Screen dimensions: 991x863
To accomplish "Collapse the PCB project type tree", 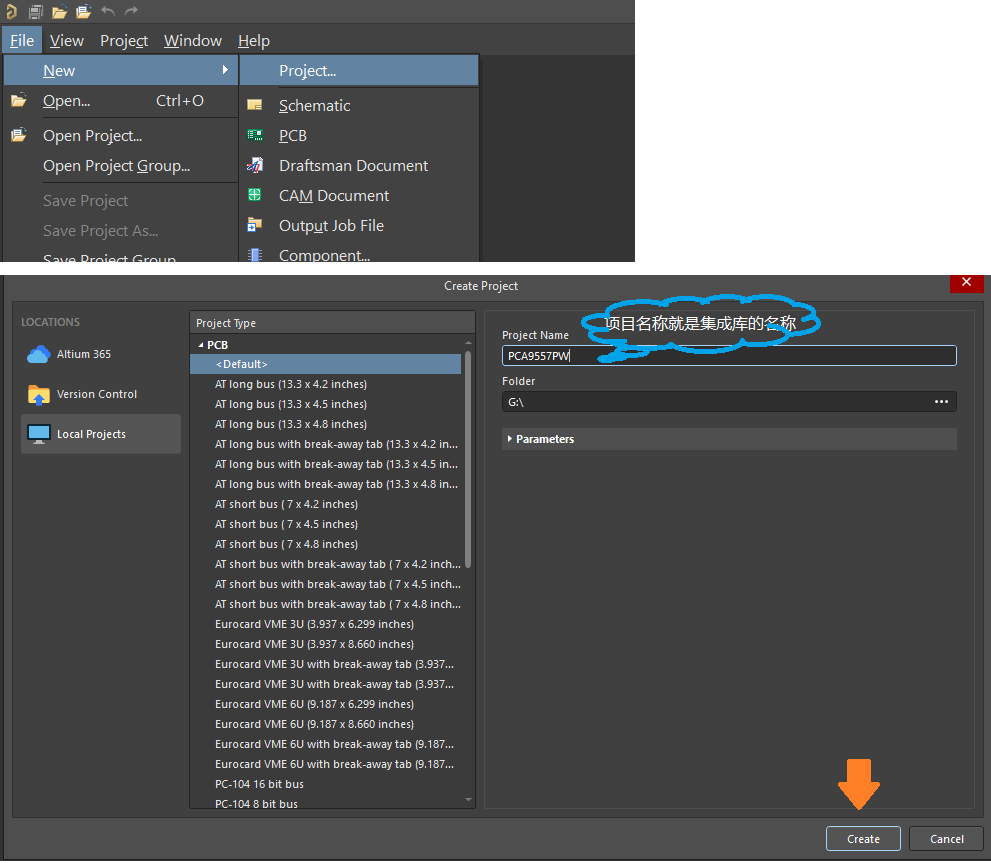I will tap(201, 345).
